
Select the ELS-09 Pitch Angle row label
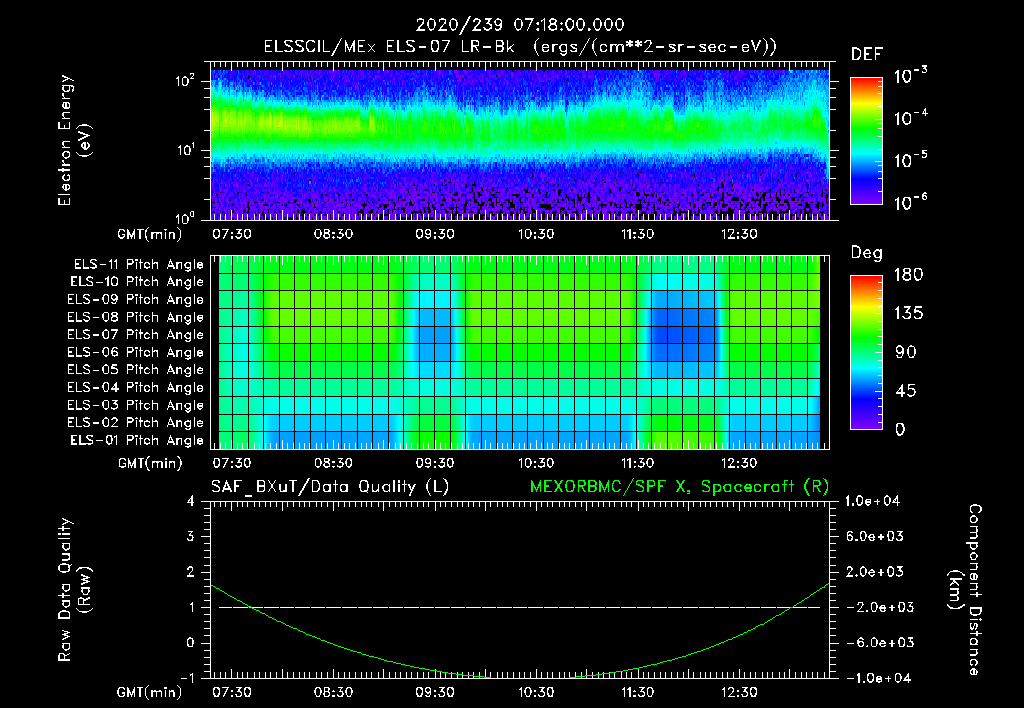click(136, 300)
